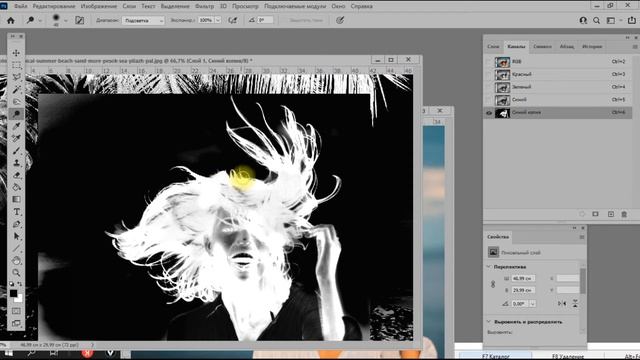The height and width of the screenshot is (360, 640).
Task: Select the Rectangular Marquee tool
Action: pos(16,65)
